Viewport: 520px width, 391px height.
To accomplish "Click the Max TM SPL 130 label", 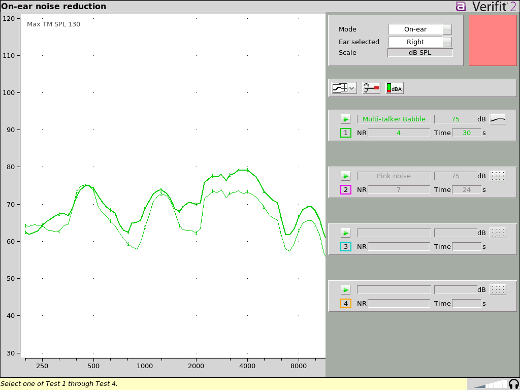I will [53, 24].
